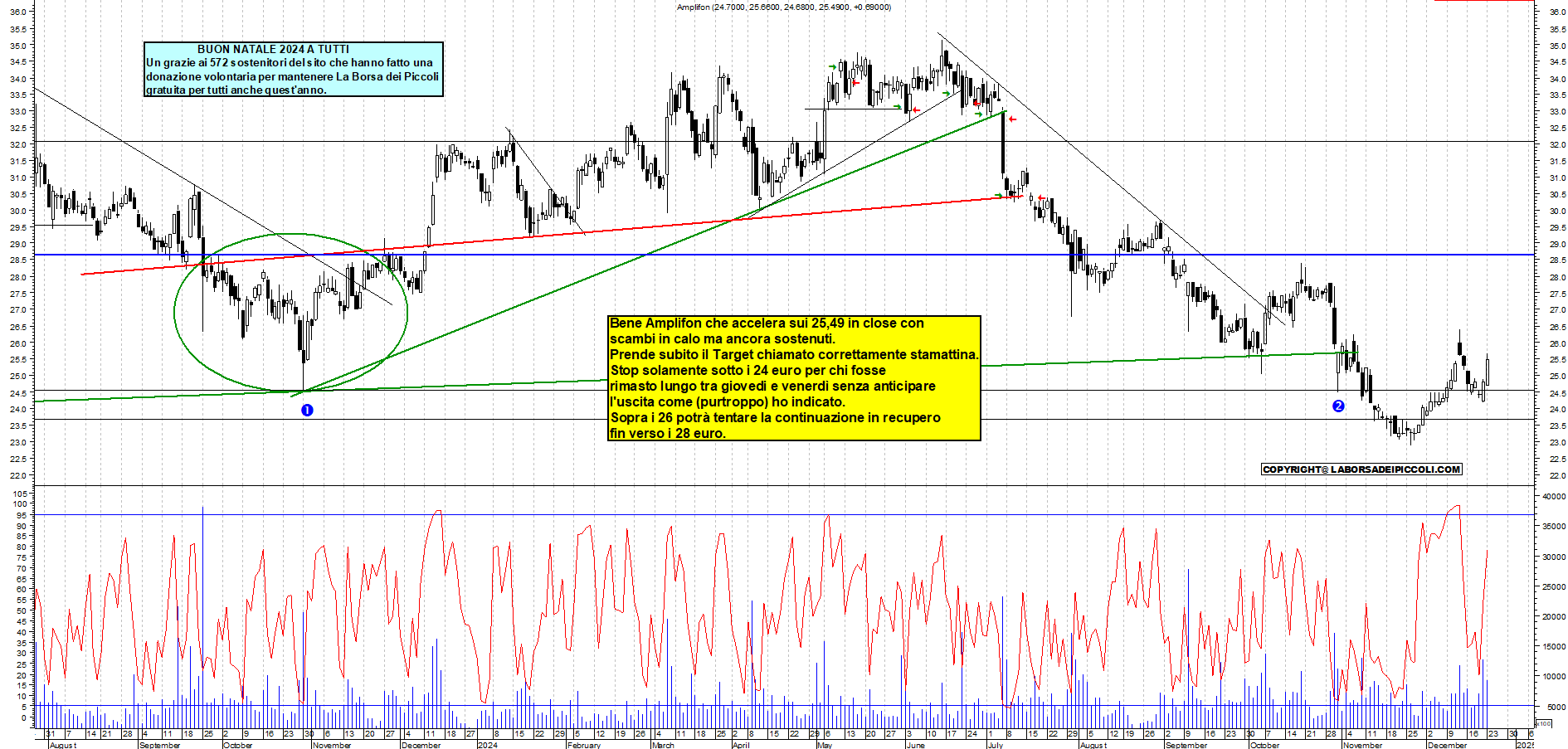This screenshot has height=749, width=1568.
Task: Click 'Sopra i 26 potrà tentare la continuazione' line
Action: tap(775, 417)
